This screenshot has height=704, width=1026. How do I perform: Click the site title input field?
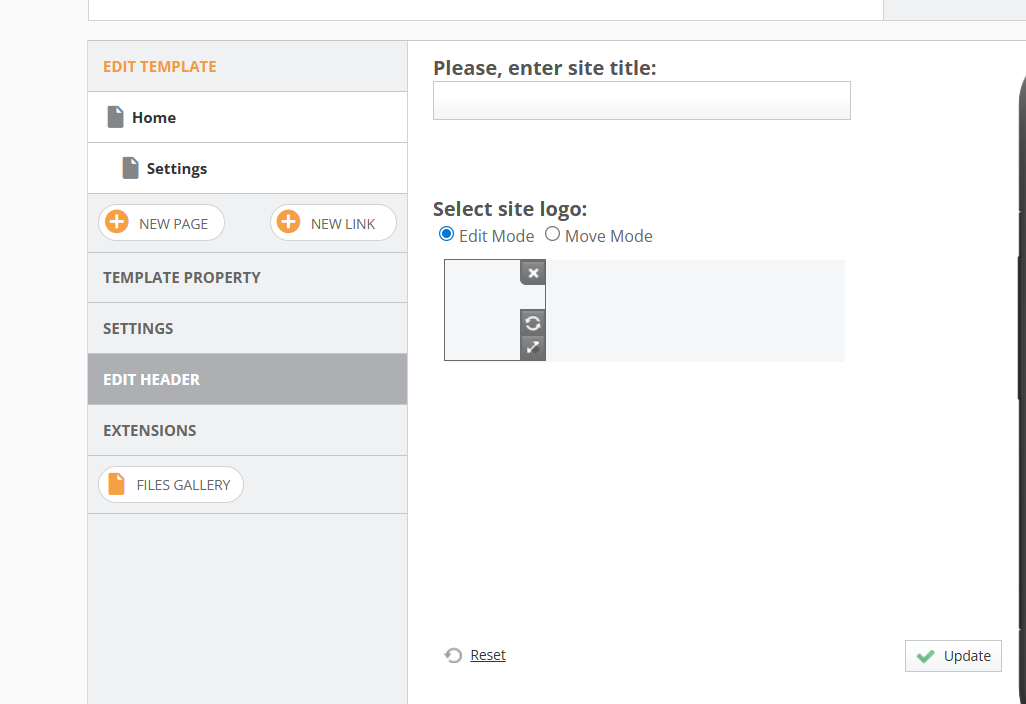point(642,101)
